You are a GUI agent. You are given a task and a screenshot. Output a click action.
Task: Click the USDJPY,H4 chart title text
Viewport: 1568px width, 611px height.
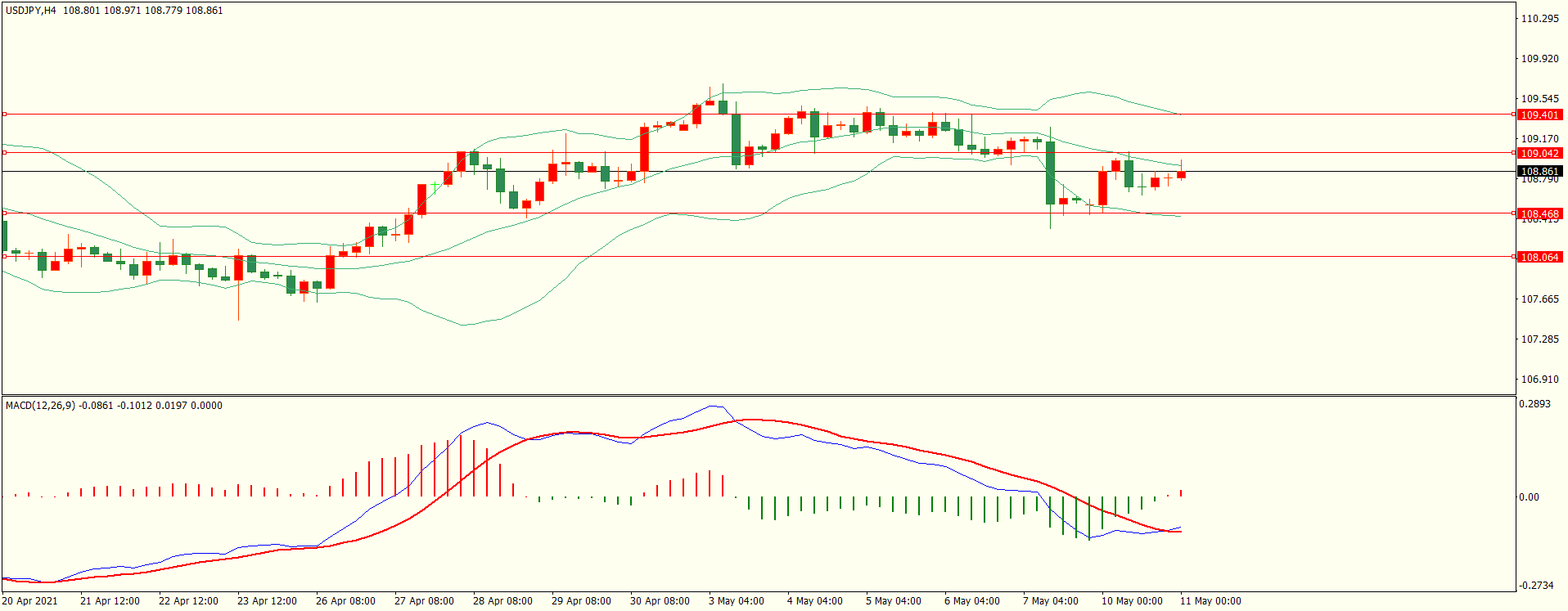click(x=31, y=11)
